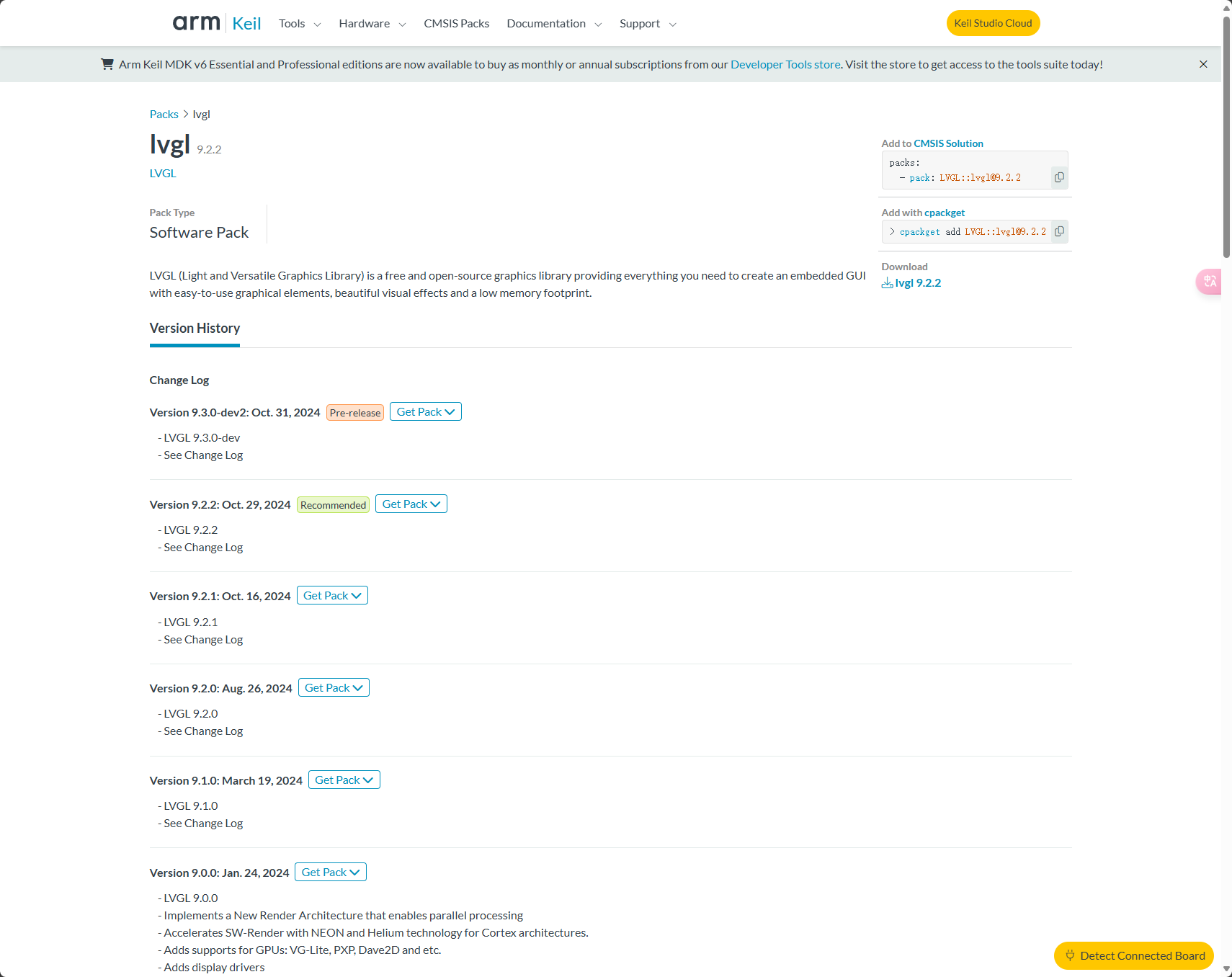Copy the CMSIS Solution pack snippet

pyautogui.click(x=1059, y=177)
